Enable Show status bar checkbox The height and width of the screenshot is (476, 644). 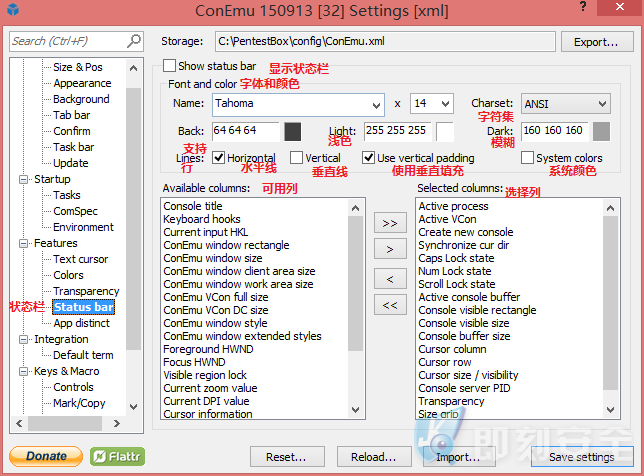169,66
